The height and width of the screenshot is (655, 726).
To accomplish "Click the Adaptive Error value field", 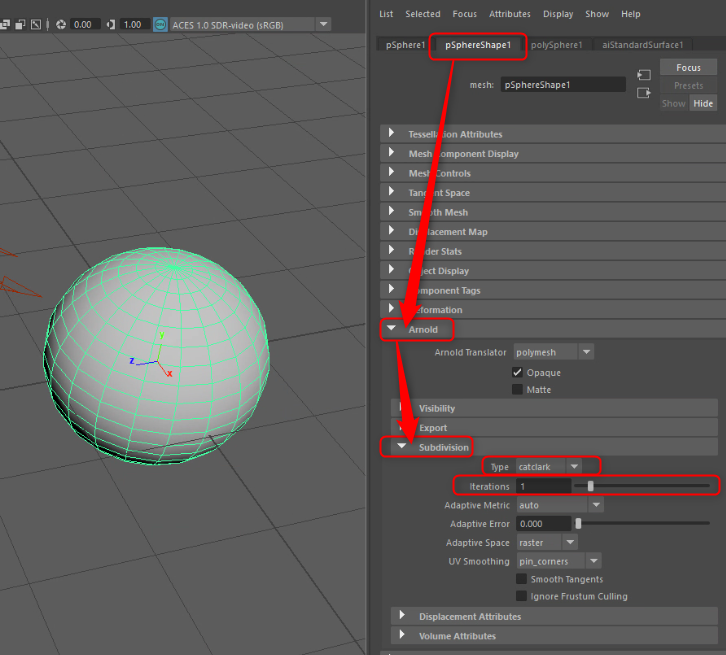I will (544, 524).
